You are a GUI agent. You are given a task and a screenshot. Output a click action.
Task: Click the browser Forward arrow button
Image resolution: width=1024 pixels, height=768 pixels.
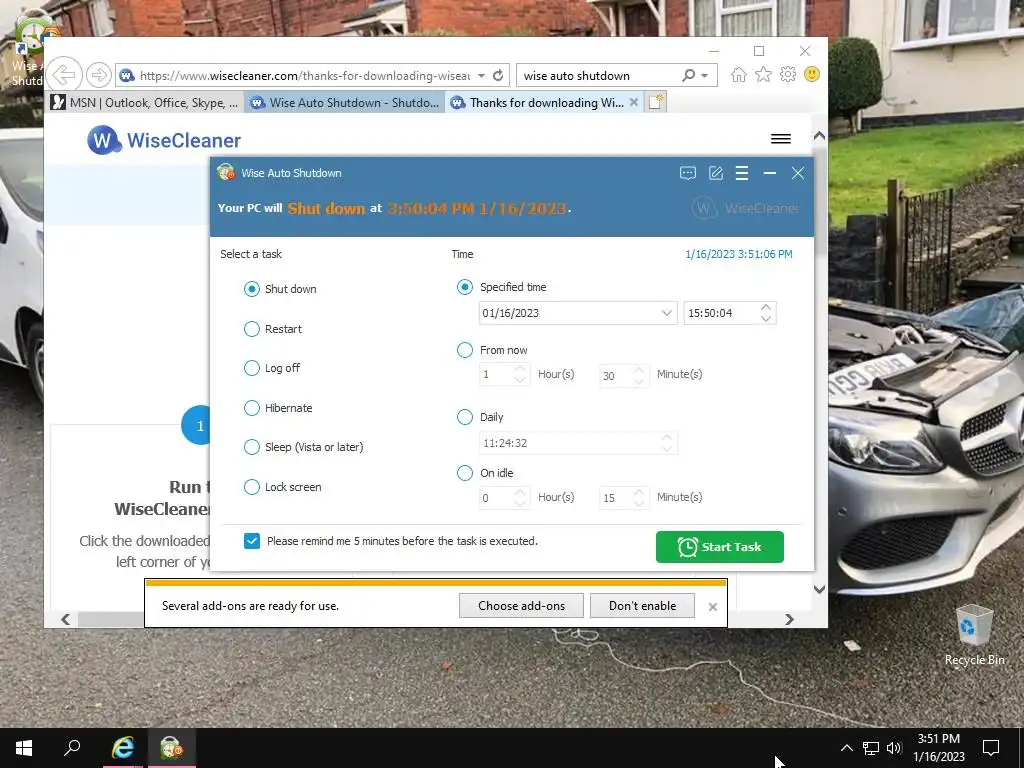point(99,75)
